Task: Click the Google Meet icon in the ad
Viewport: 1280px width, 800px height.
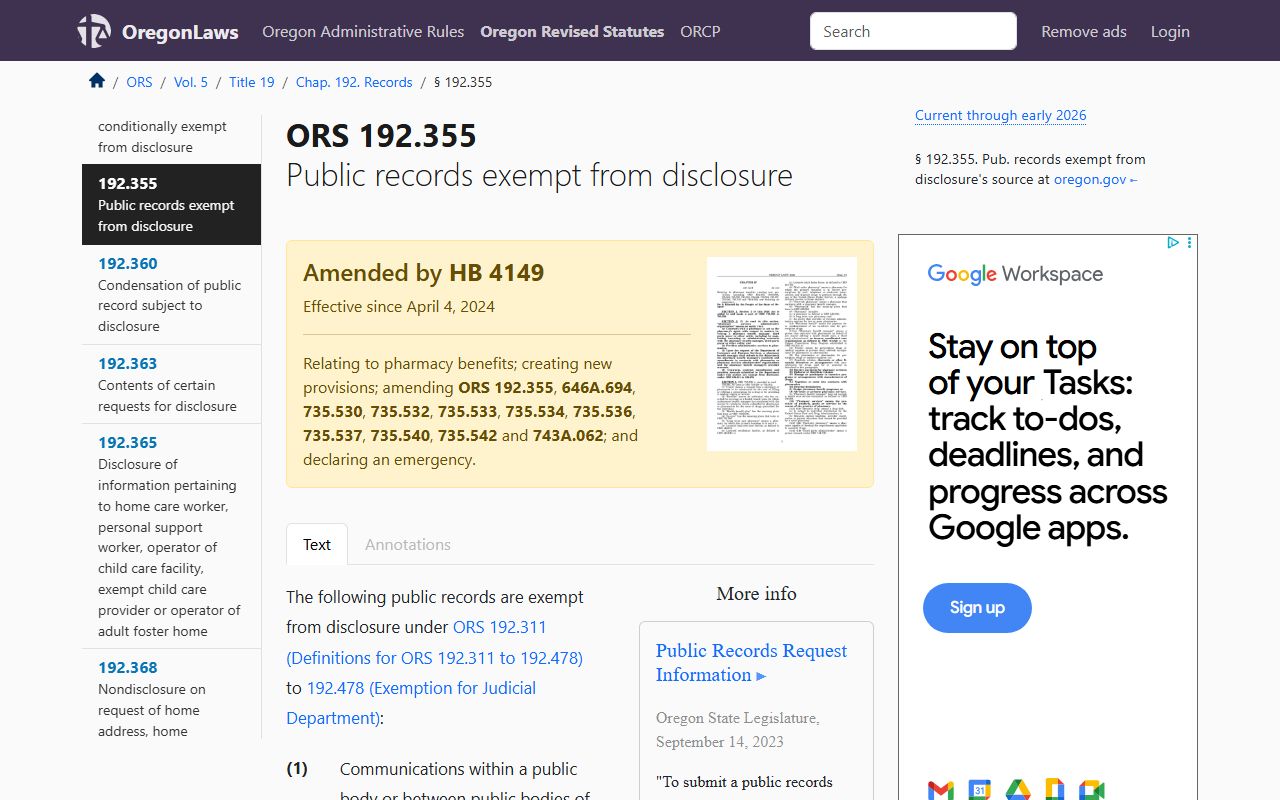Action: coord(1091,790)
